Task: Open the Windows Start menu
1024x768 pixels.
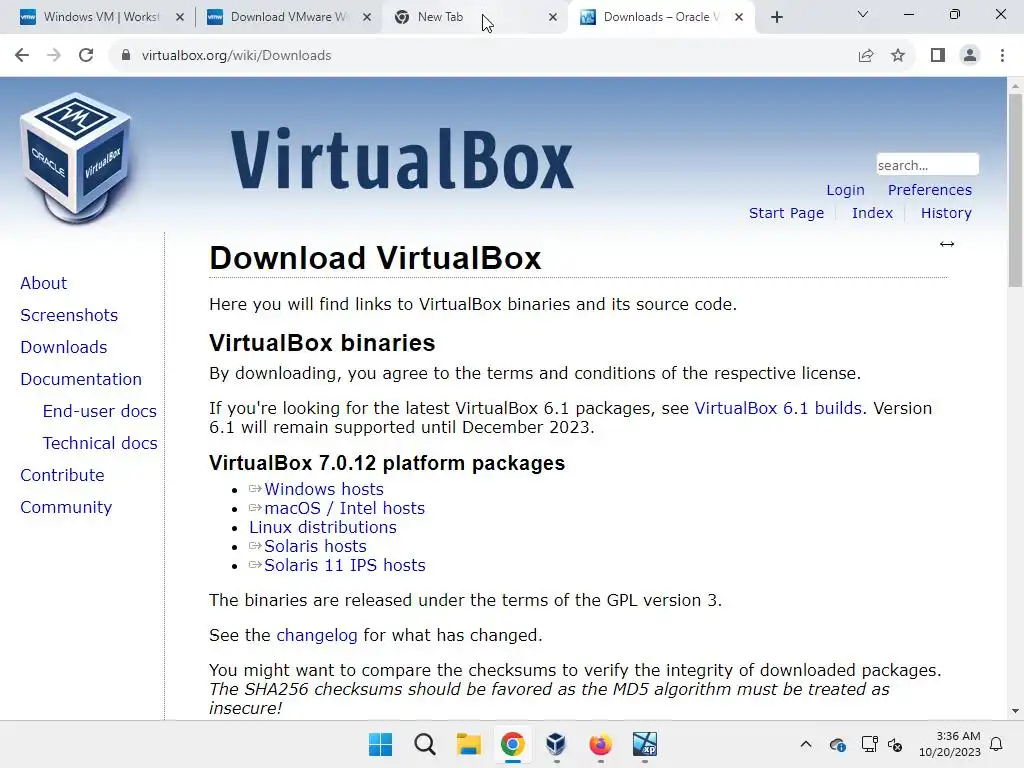Action: [381, 744]
